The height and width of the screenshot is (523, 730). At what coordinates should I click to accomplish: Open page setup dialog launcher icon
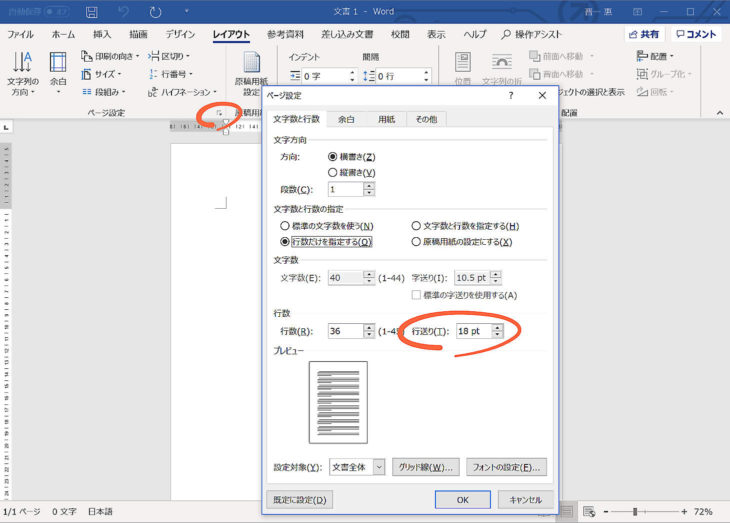pyautogui.click(x=219, y=113)
